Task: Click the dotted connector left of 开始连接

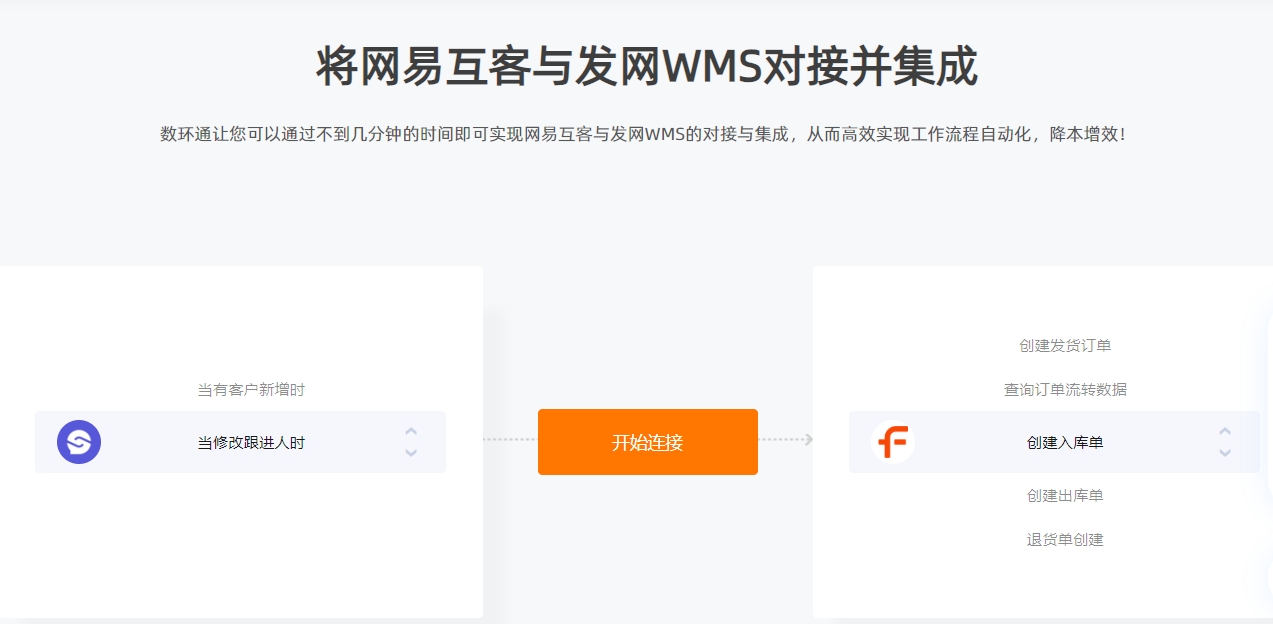Action: pyautogui.click(x=510, y=440)
